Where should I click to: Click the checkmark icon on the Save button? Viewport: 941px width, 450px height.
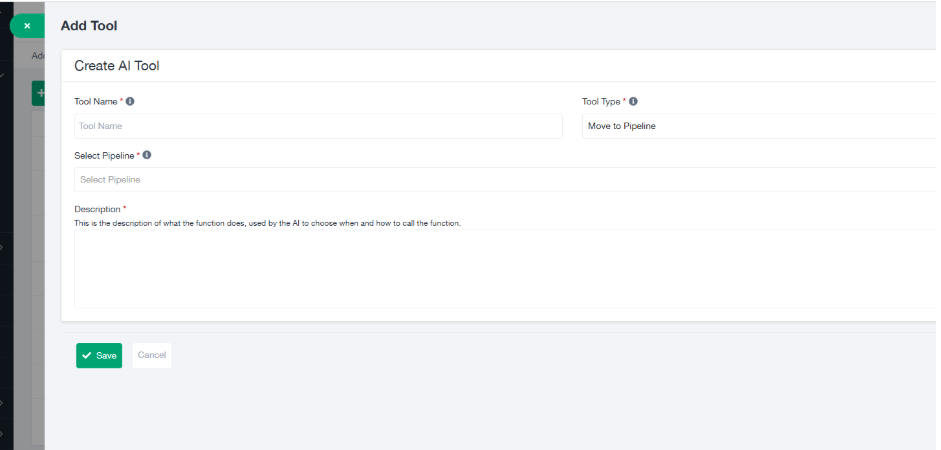coord(87,356)
